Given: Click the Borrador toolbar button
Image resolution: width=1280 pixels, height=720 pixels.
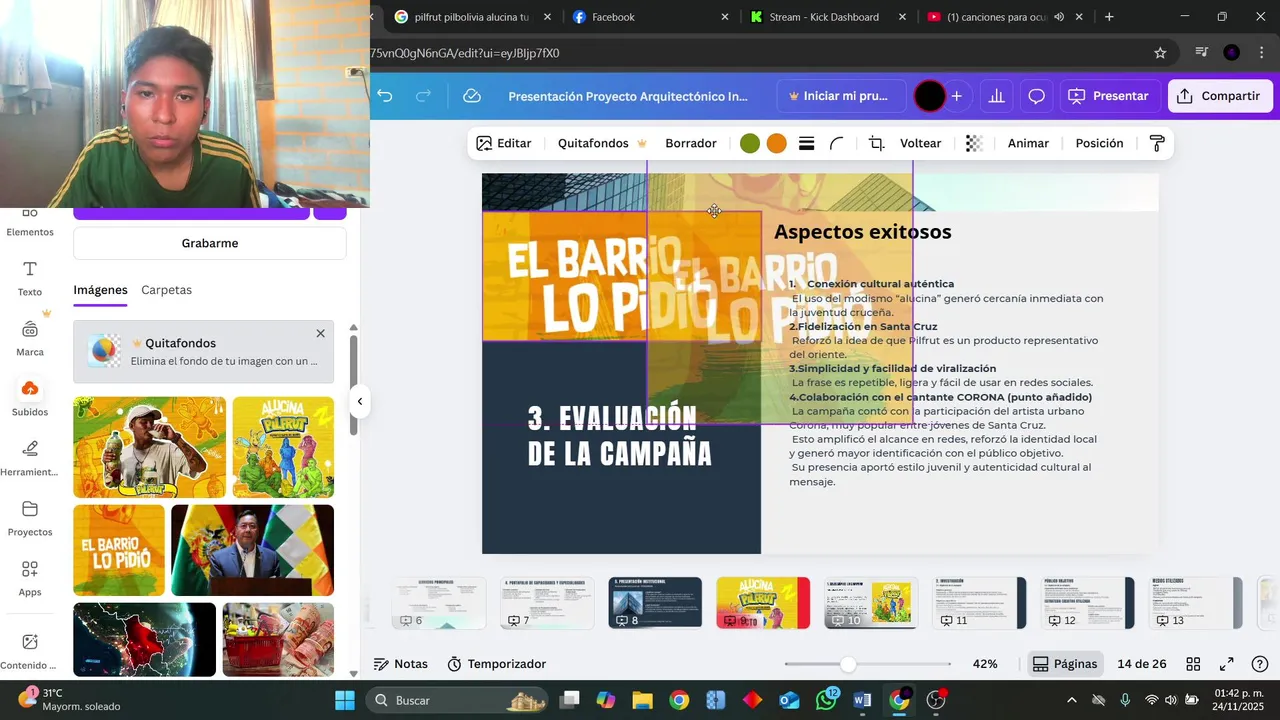Looking at the screenshot, I should 691,143.
